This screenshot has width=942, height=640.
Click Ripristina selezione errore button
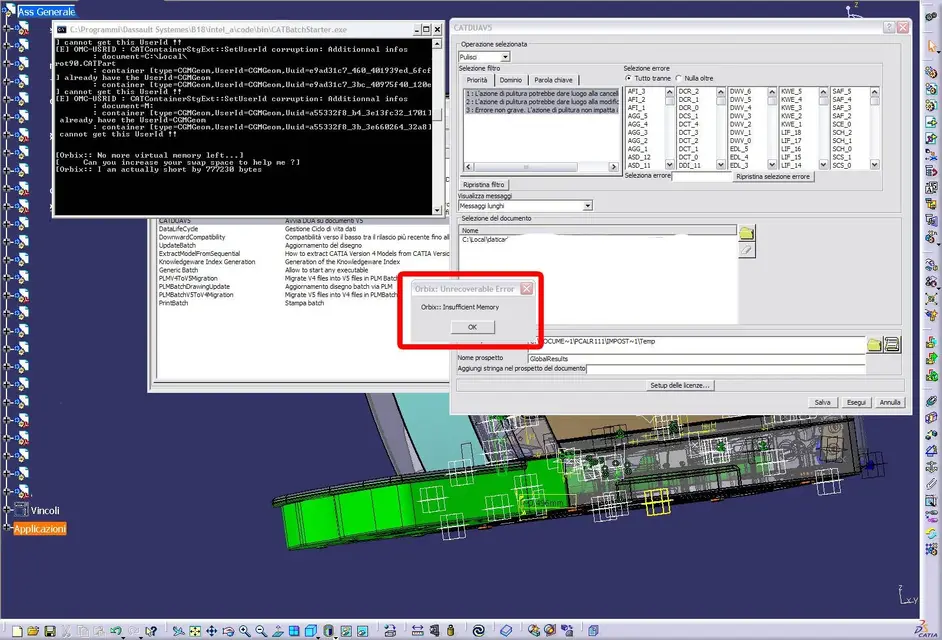point(773,177)
